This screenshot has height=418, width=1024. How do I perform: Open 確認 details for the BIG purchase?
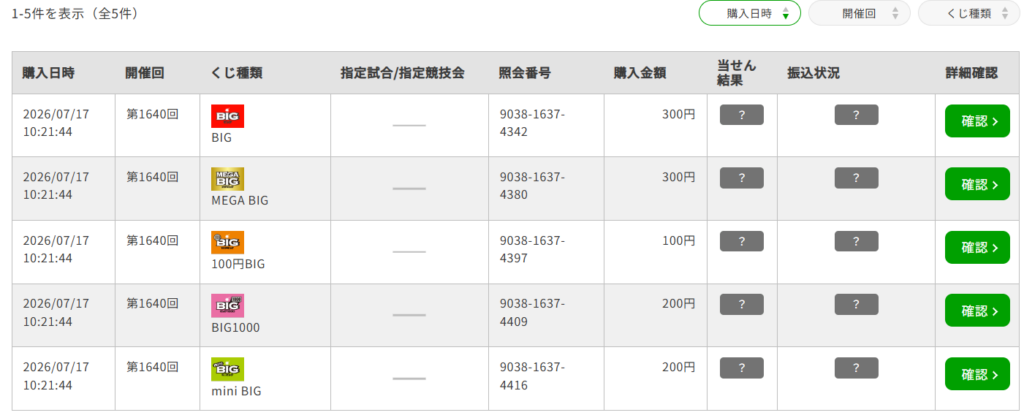click(x=977, y=121)
